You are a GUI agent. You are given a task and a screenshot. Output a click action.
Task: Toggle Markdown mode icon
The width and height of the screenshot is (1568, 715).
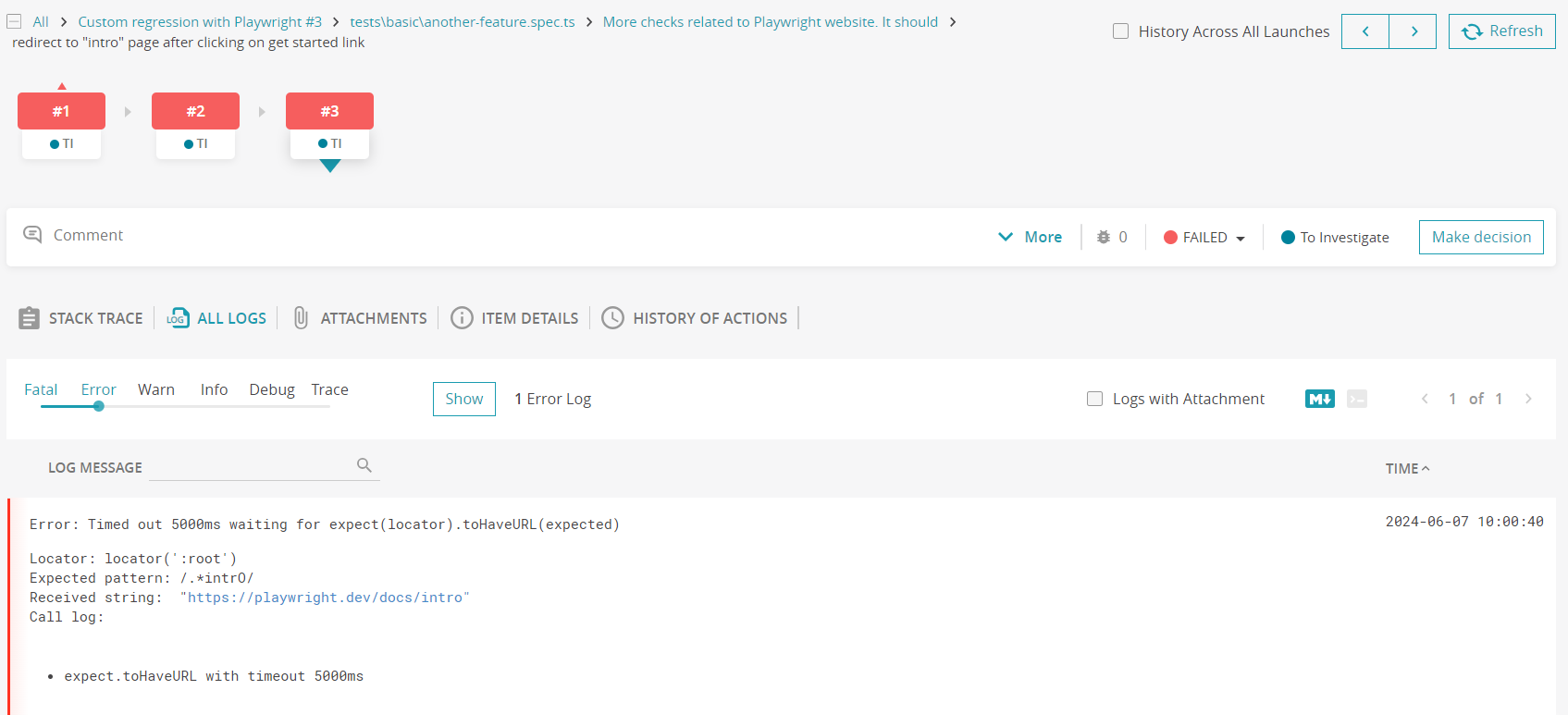[1320, 399]
